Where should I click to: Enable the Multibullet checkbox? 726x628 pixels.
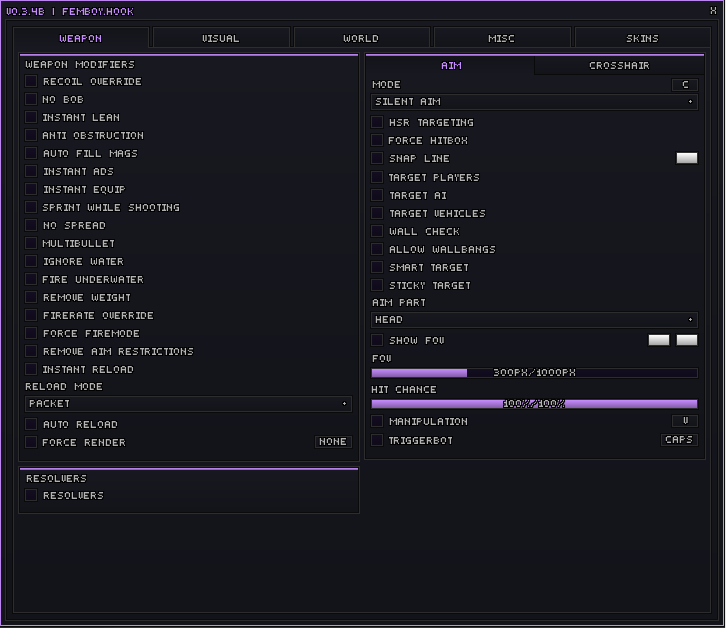click(x=31, y=243)
